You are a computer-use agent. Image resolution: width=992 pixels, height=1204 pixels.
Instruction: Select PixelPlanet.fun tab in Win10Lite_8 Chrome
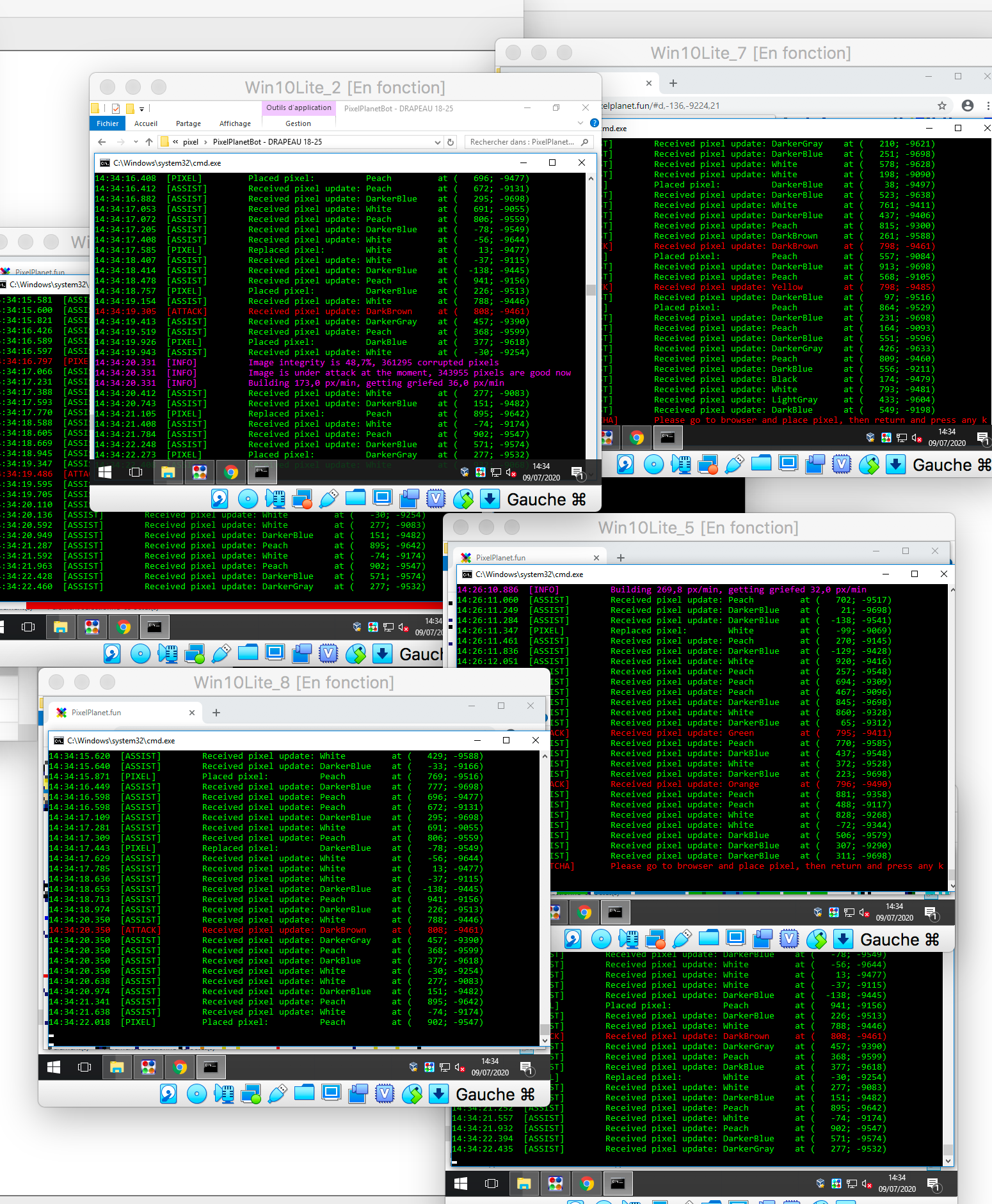125,713
